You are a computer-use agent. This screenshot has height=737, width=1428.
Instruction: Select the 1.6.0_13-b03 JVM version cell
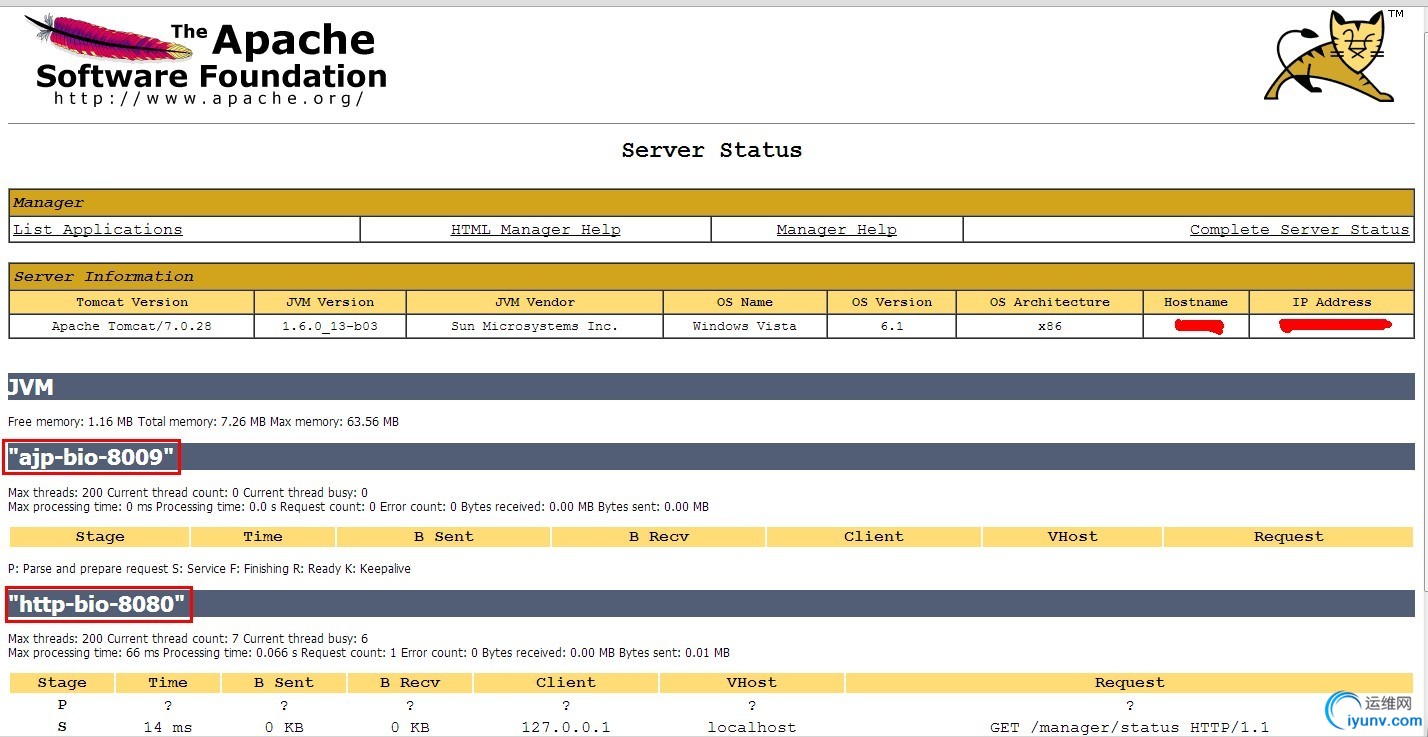330,326
